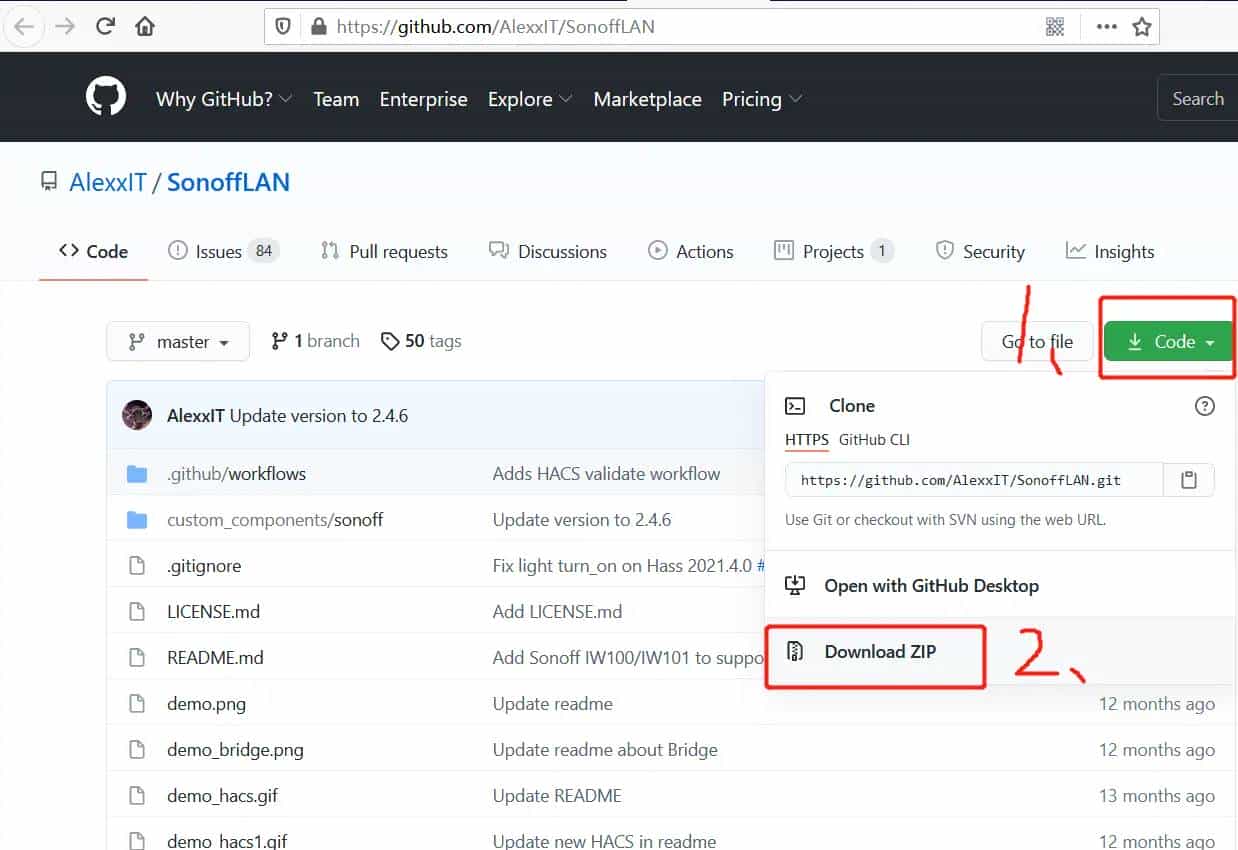Open the page actions three-dot menu
The height and width of the screenshot is (850, 1238).
(x=1106, y=27)
